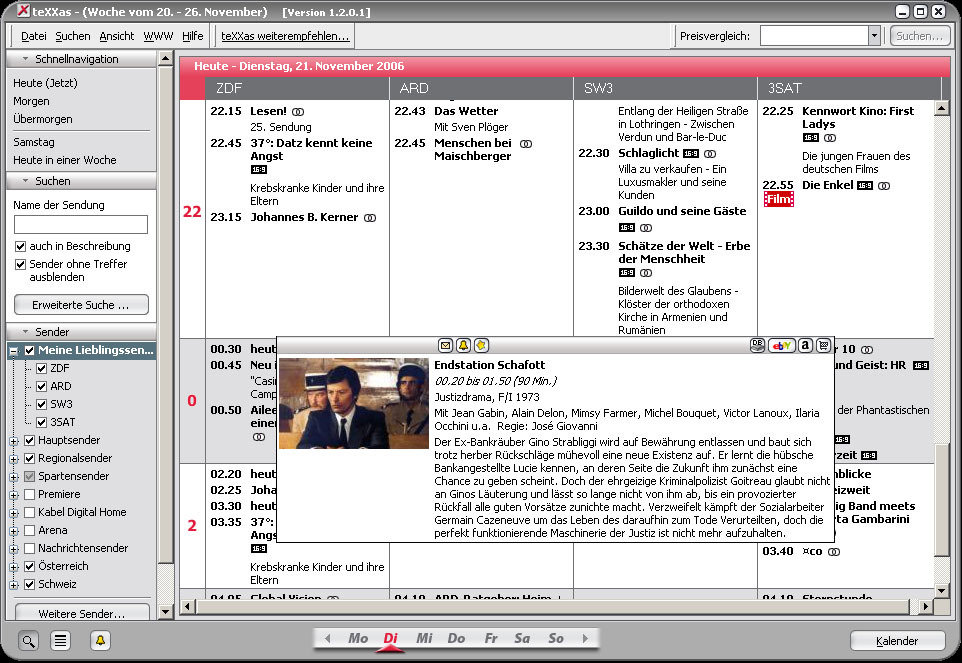Click the 'Name der Sendung' search field

point(81,224)
